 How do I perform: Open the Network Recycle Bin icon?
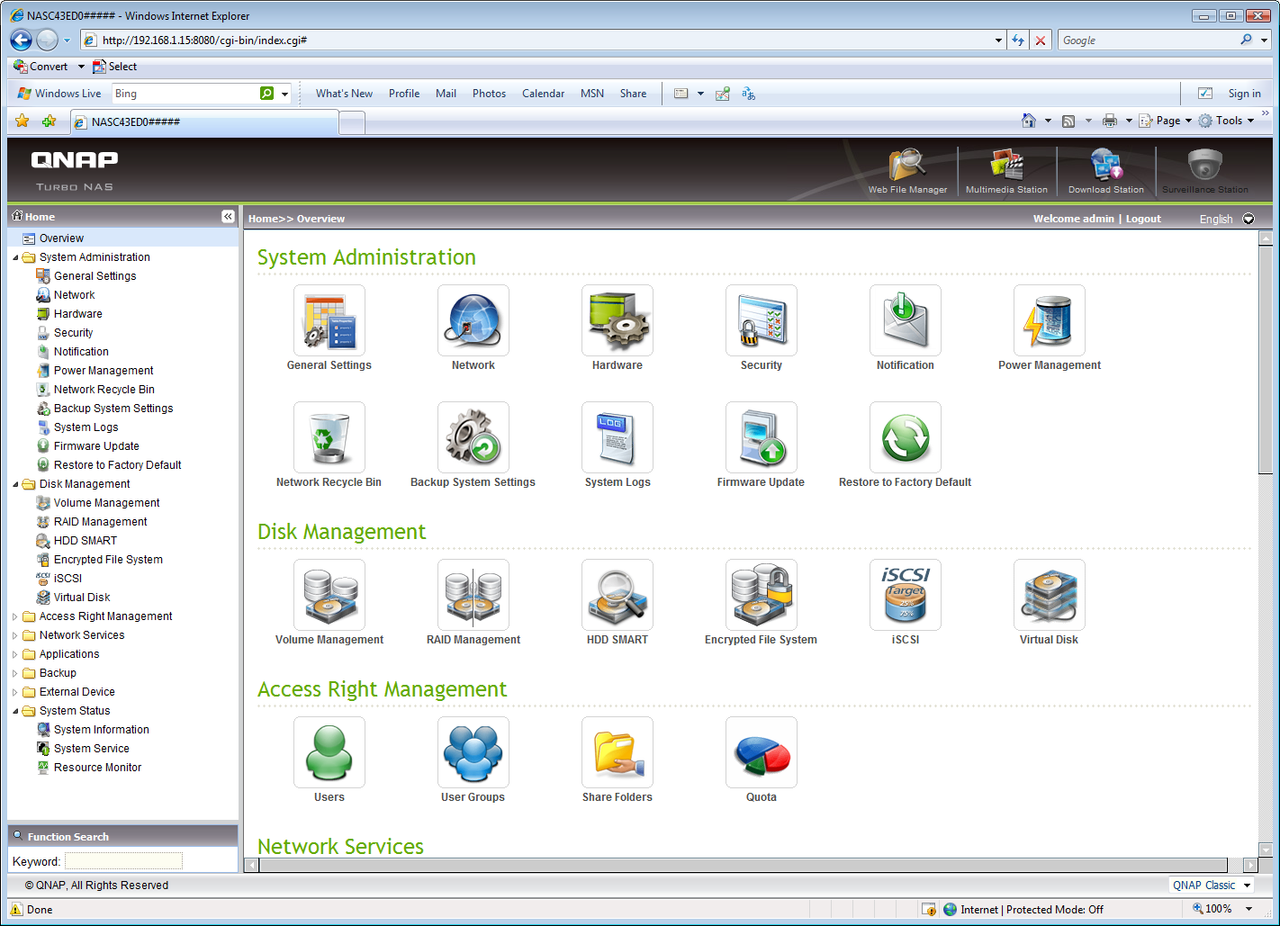tap(329, 438)
